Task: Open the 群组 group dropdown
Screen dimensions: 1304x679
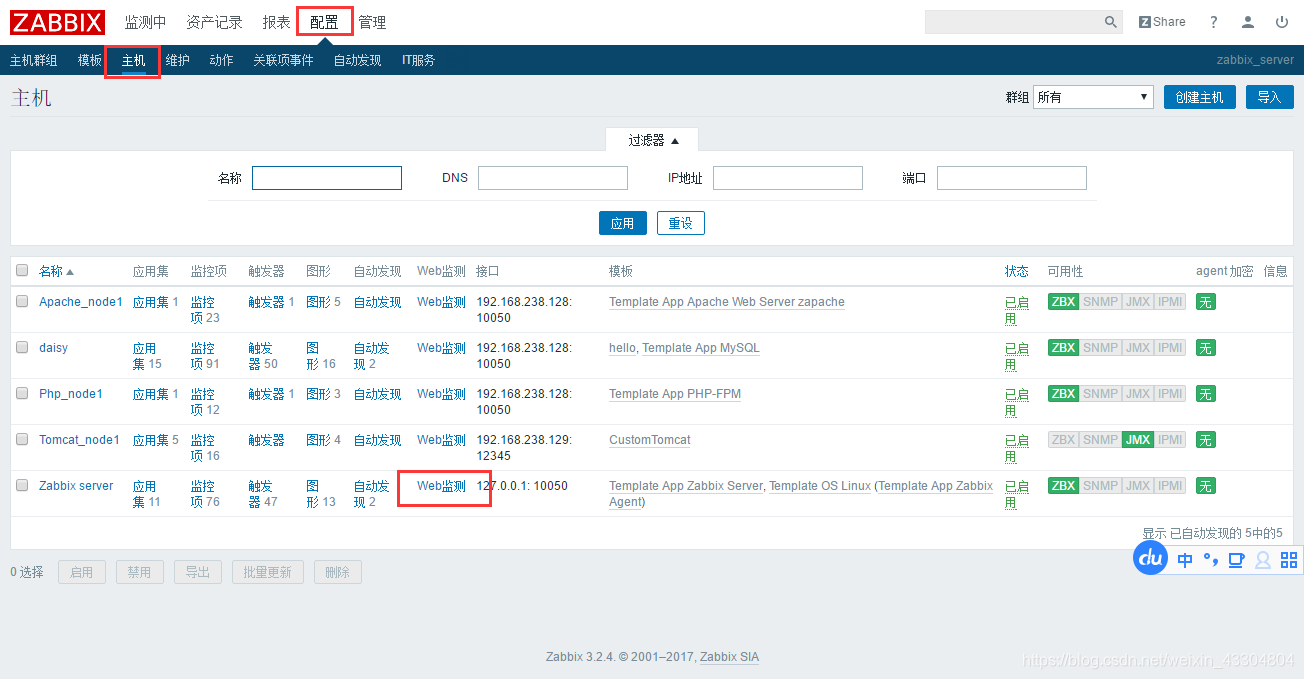Action: (x=1093, y=97)
